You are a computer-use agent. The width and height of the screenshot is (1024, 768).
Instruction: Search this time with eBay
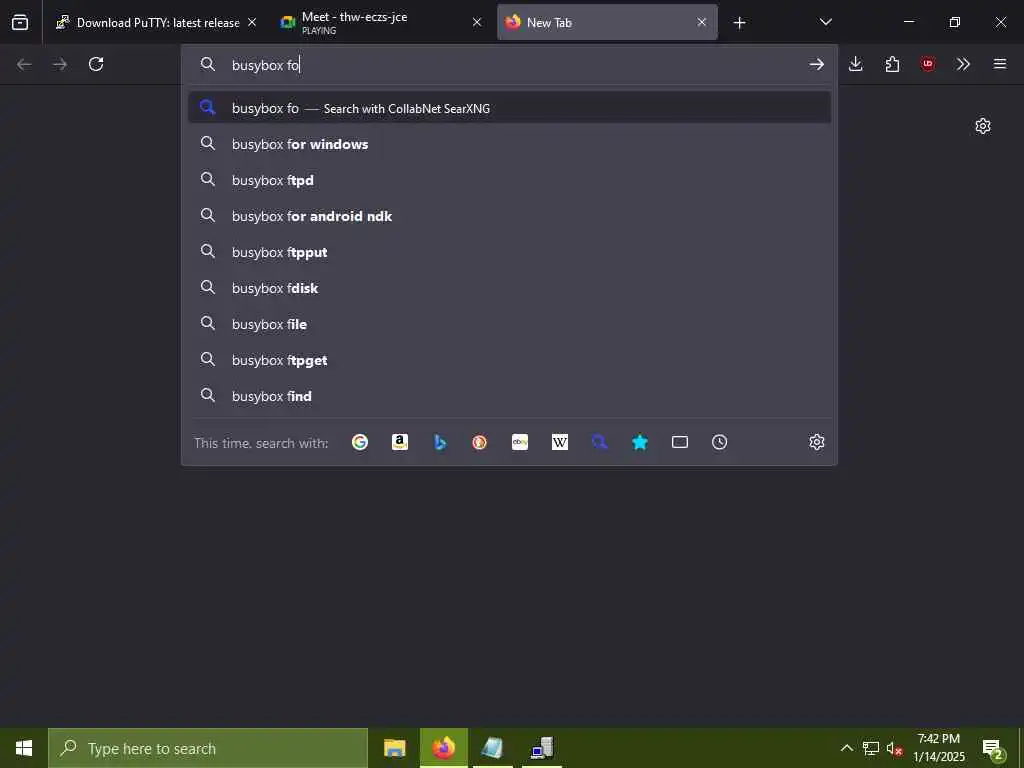click(520, 442)
